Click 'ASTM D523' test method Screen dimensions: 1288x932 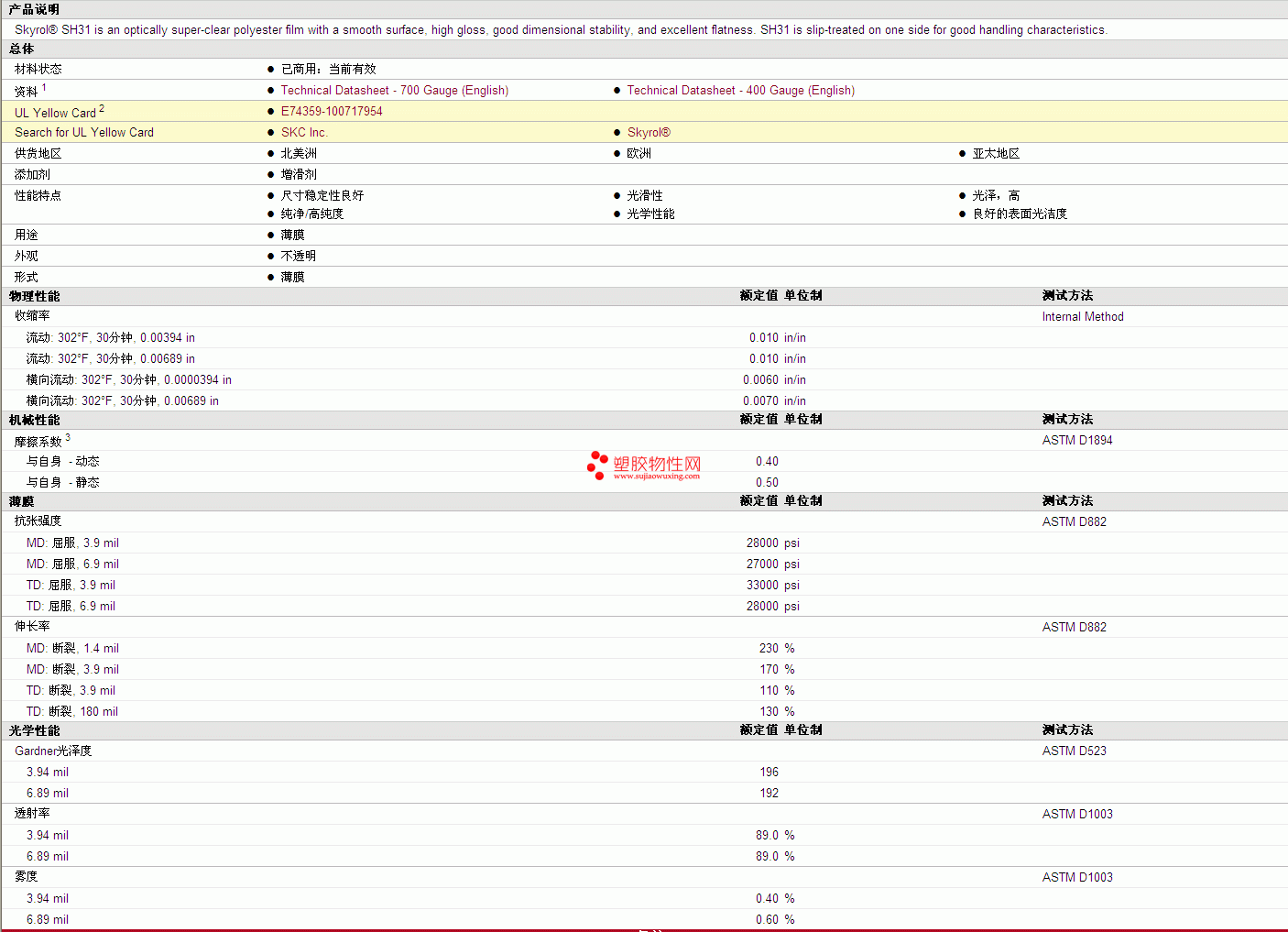click(1075, 751)
